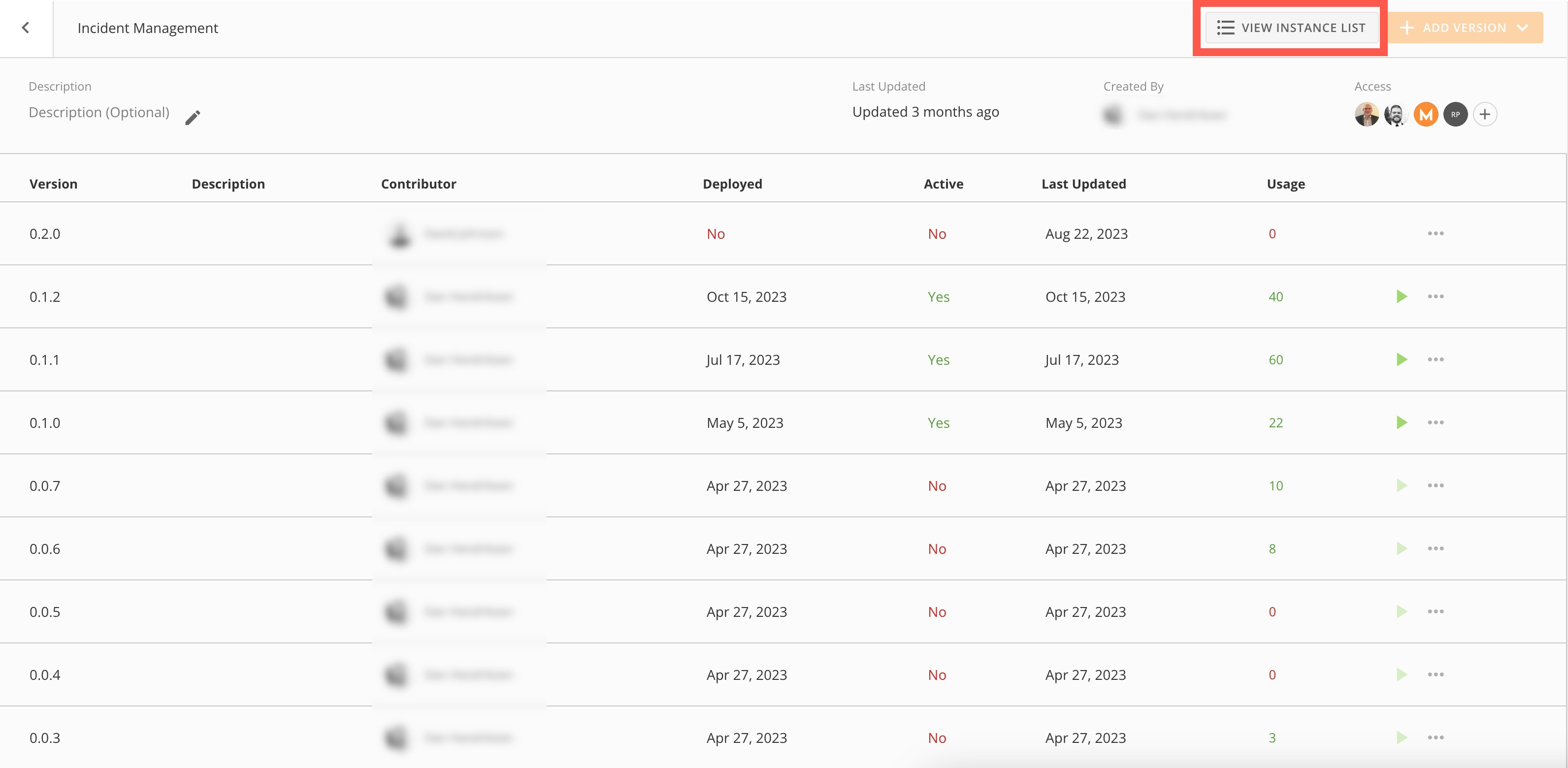Click the RP avatar under Access

coord(1455,114)
